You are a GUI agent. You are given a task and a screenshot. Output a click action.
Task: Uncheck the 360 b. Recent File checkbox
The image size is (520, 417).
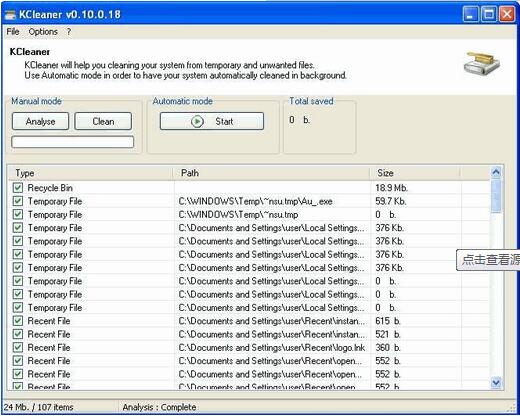(18, 347)
